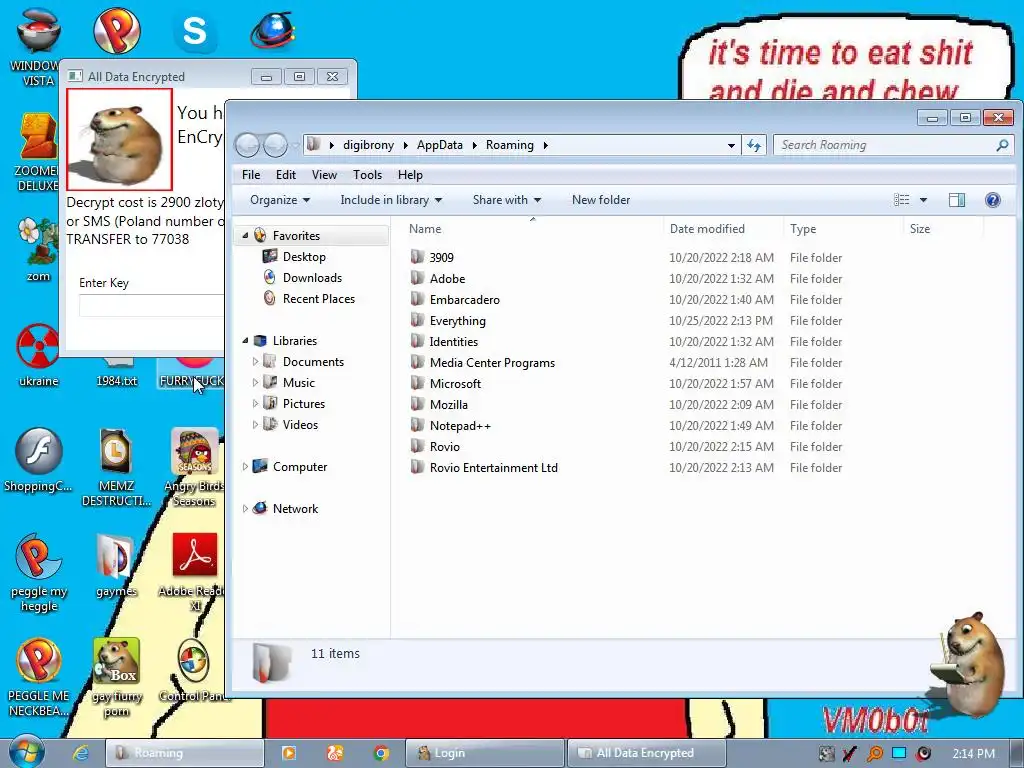Open the Help menu

coord(410,175)
